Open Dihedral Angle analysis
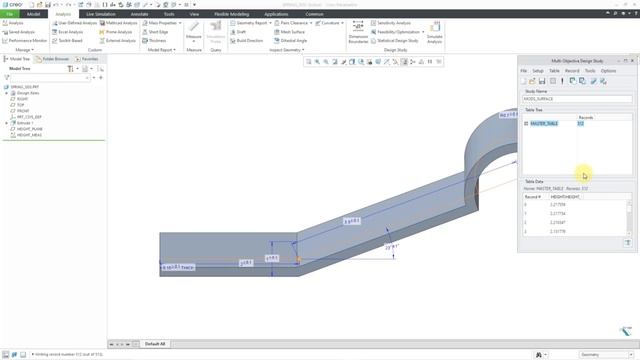The height and width of the screenshot is (360, 640). click(290, 41)
